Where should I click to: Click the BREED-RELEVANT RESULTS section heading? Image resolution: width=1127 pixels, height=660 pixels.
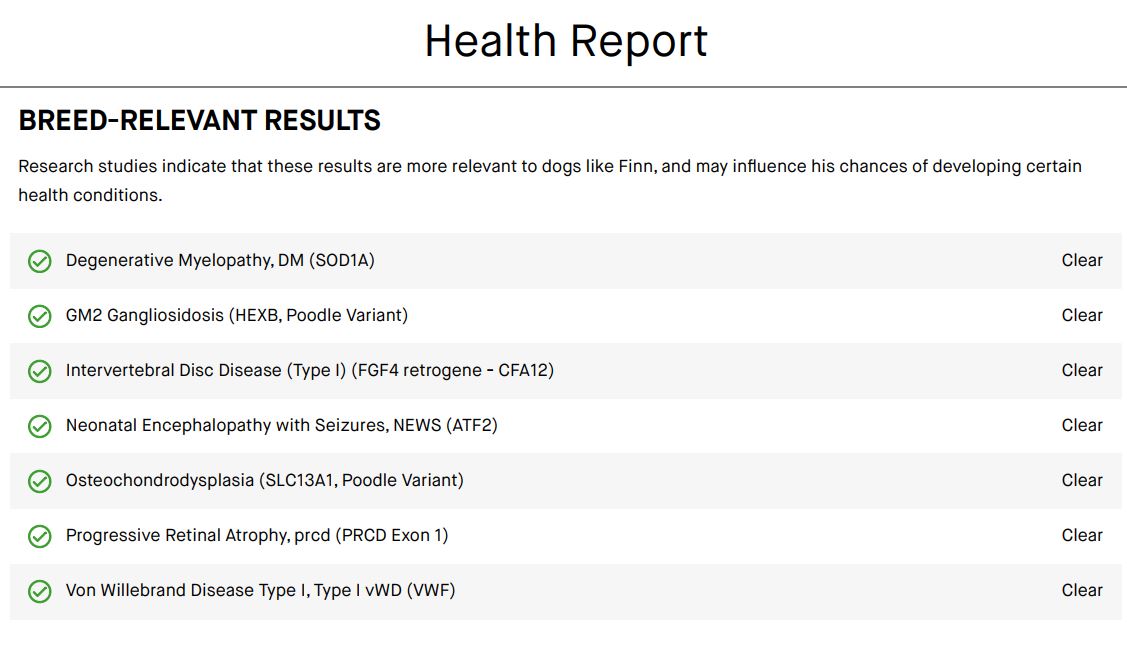[x=200, y=120]
